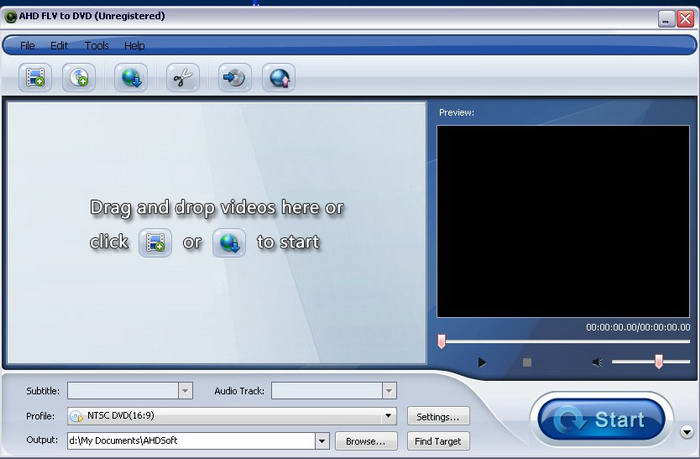This screenshot has height=459, width=700.
Task: Play the preview video
Action: 482,362
